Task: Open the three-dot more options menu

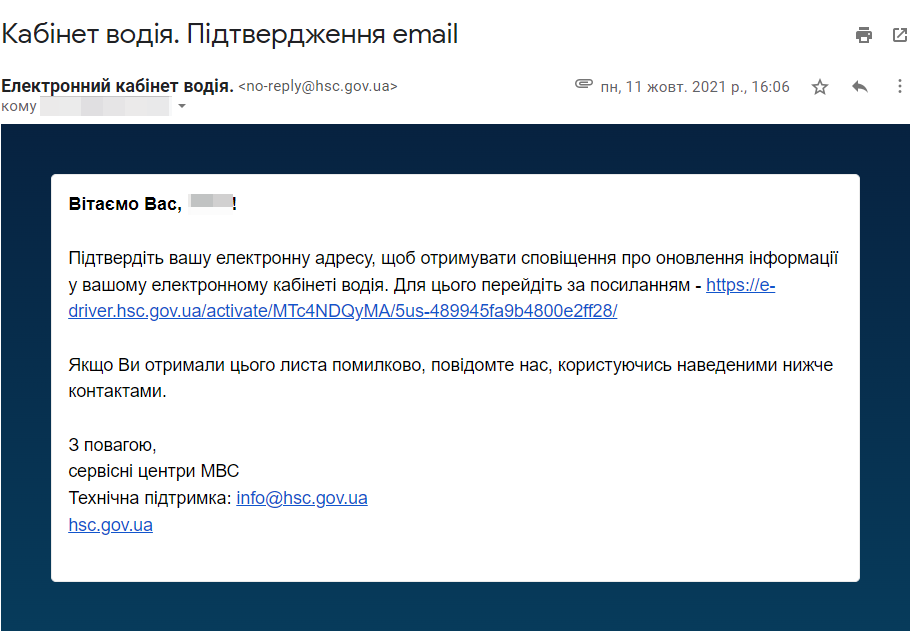Action: tap(900, 87)
